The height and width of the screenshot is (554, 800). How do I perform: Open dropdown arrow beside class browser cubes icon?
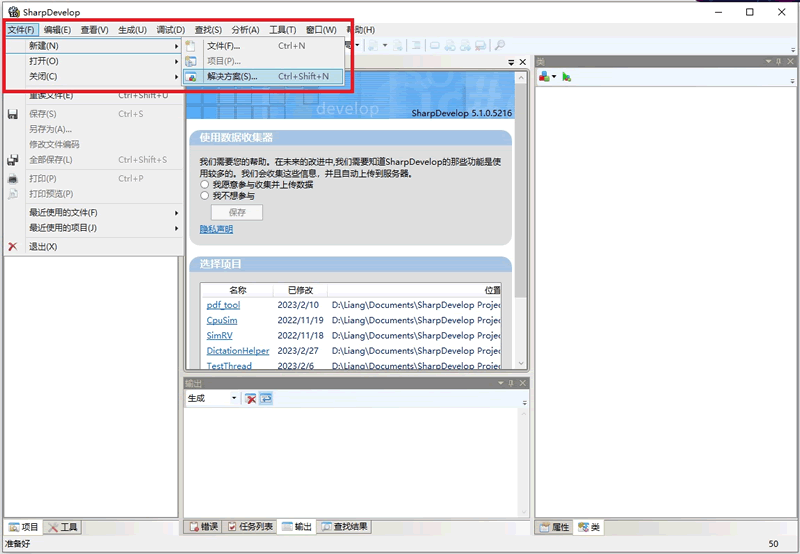point(554,77)
